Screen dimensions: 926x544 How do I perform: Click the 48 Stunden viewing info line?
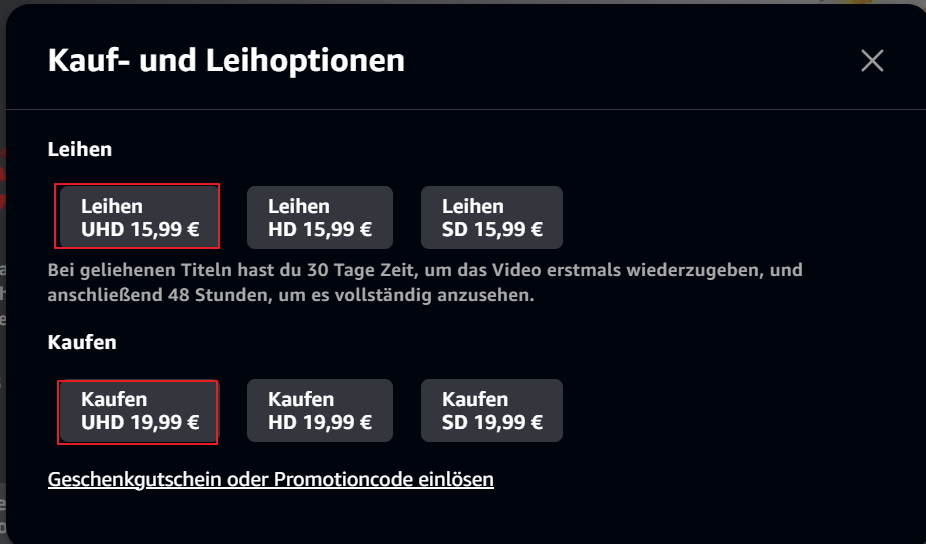tap(290, 296)
